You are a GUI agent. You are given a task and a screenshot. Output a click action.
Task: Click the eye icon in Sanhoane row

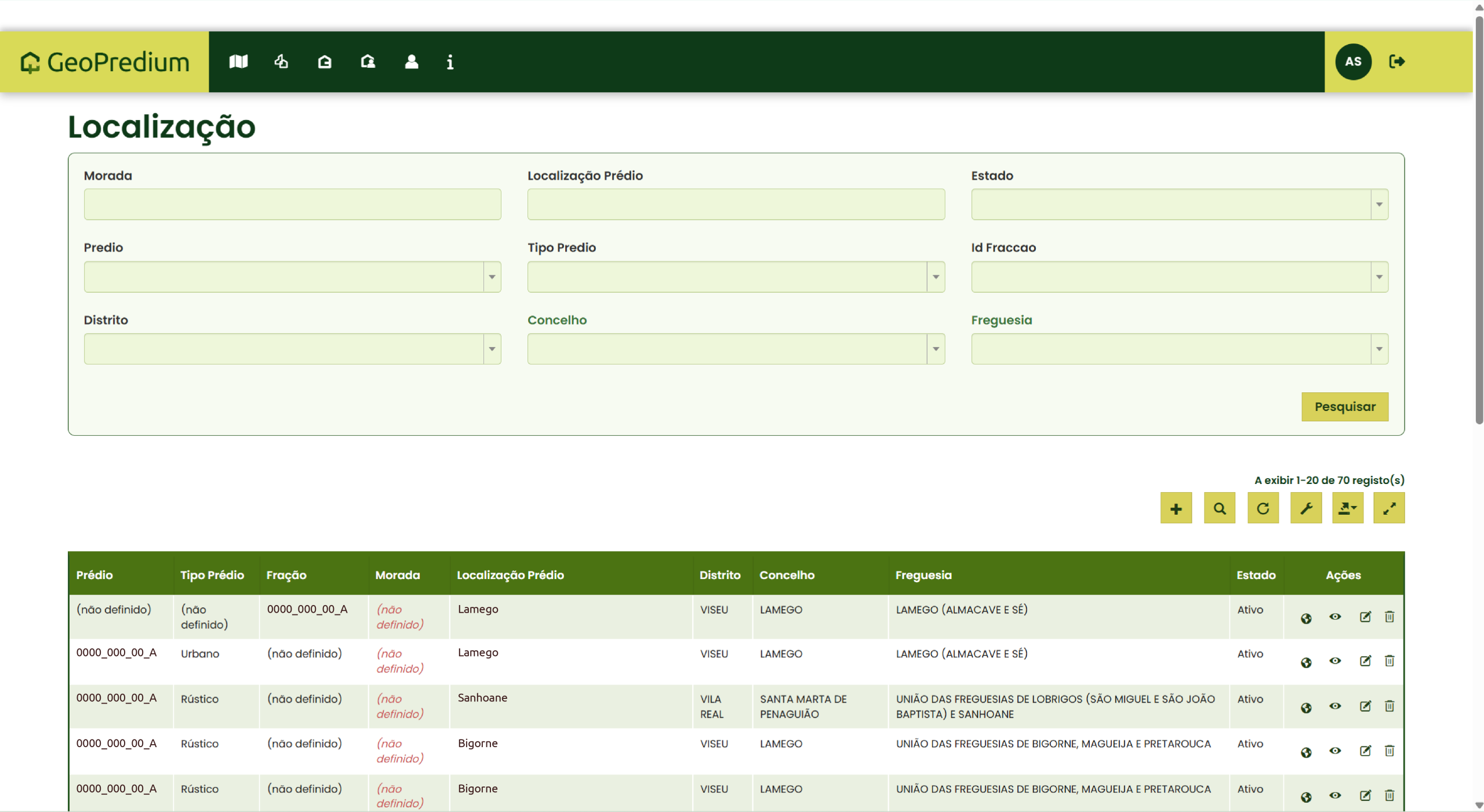pos(1334,706)
